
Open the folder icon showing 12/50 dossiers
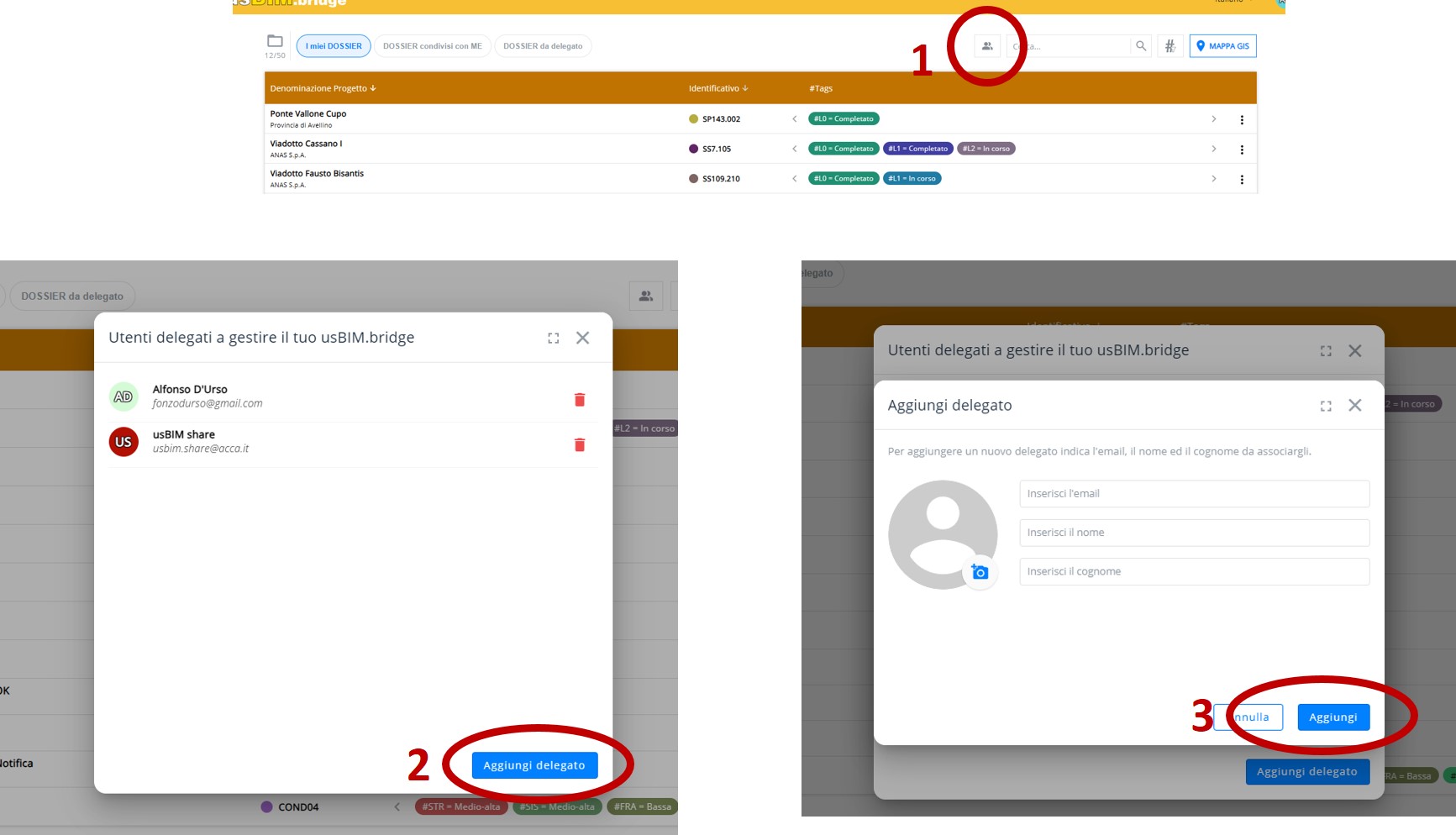point(275,41)
